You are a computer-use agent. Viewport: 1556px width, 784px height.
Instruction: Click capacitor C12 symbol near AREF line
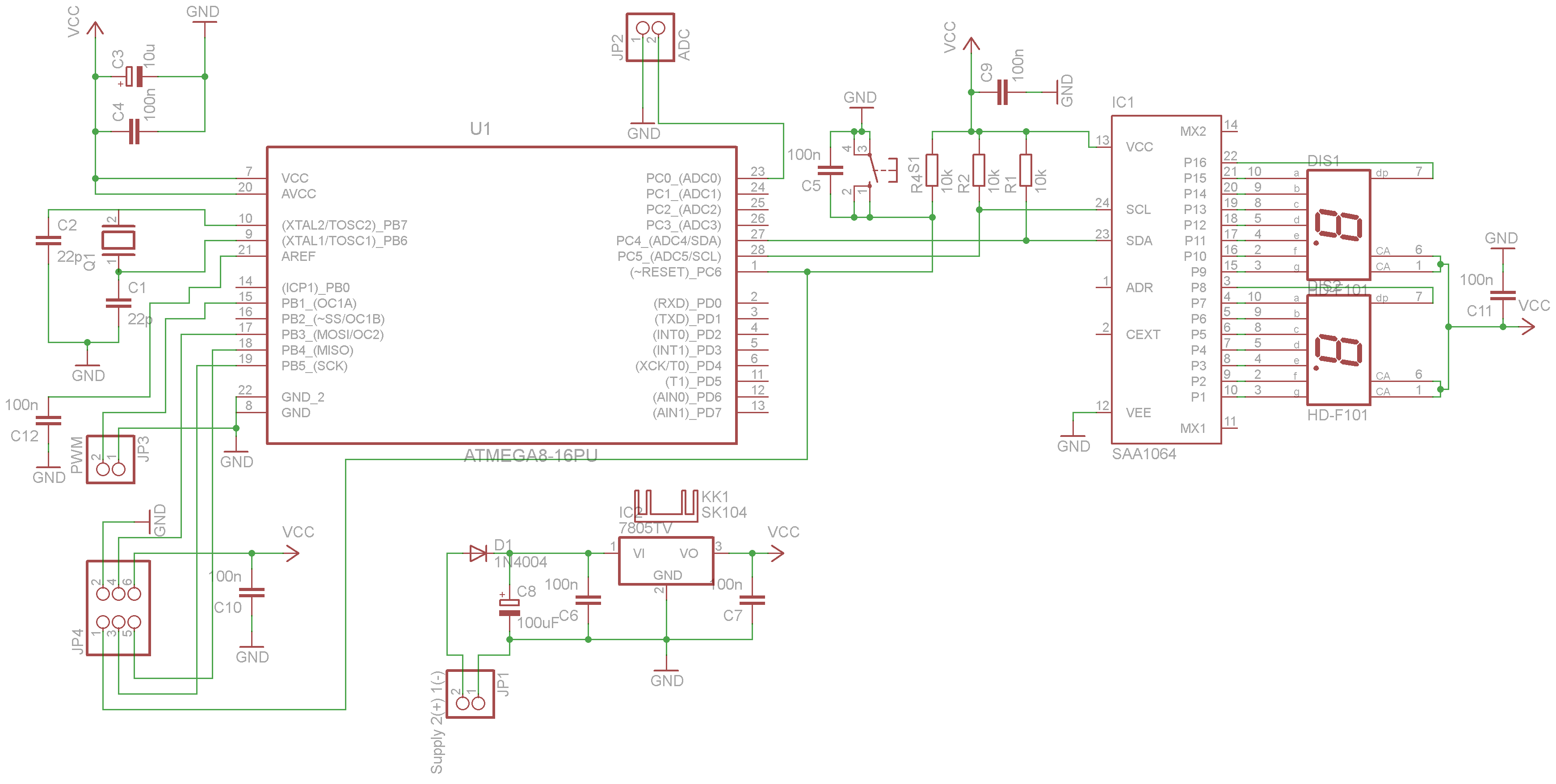48,420
